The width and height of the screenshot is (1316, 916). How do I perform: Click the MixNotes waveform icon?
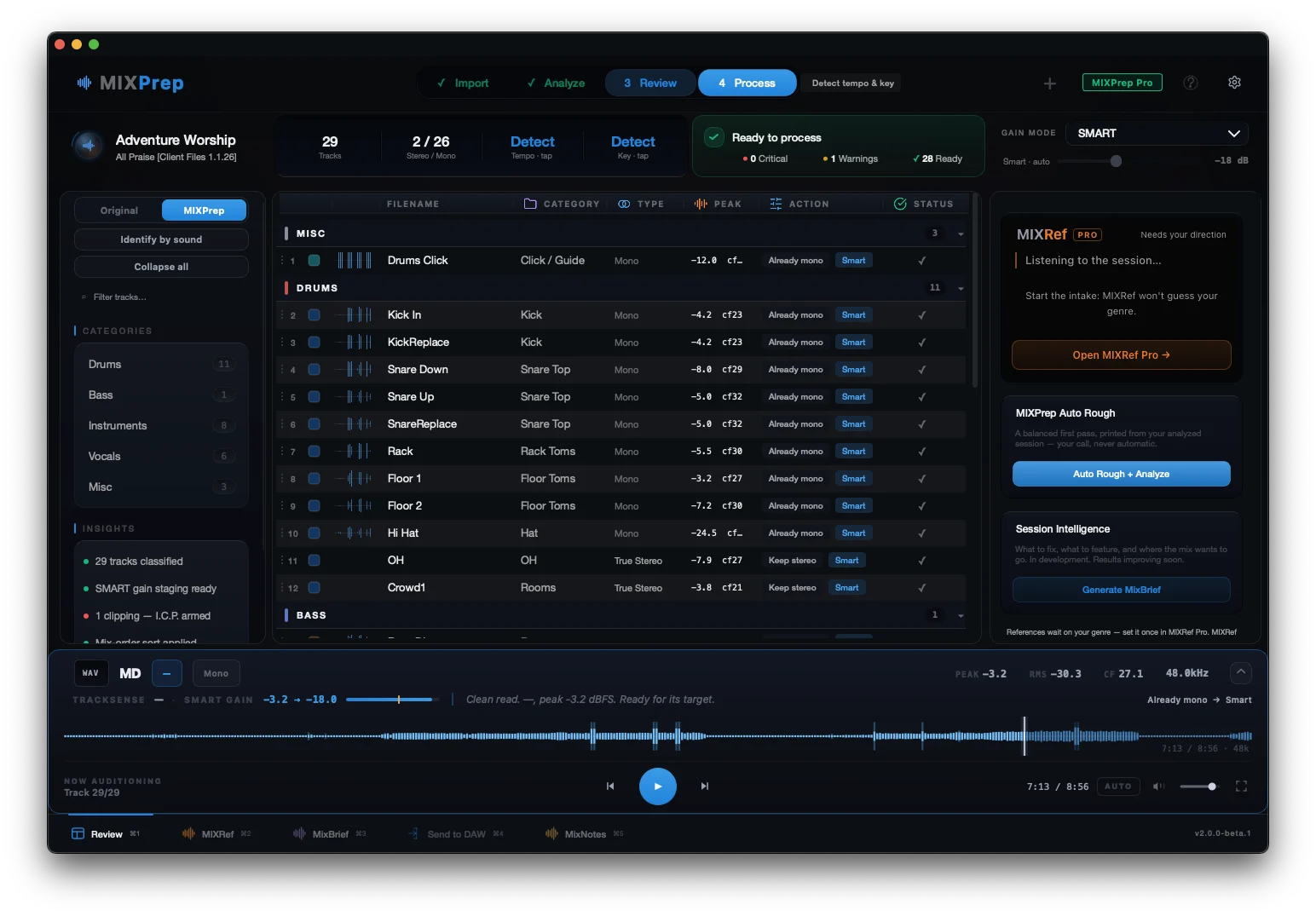click(551, 833)
